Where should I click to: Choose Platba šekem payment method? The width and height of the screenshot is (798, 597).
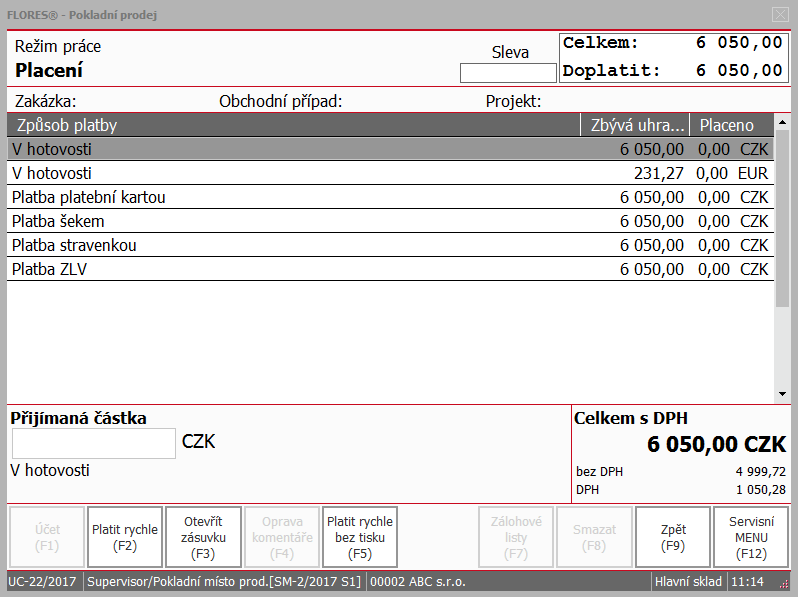(x=390, y=221)
